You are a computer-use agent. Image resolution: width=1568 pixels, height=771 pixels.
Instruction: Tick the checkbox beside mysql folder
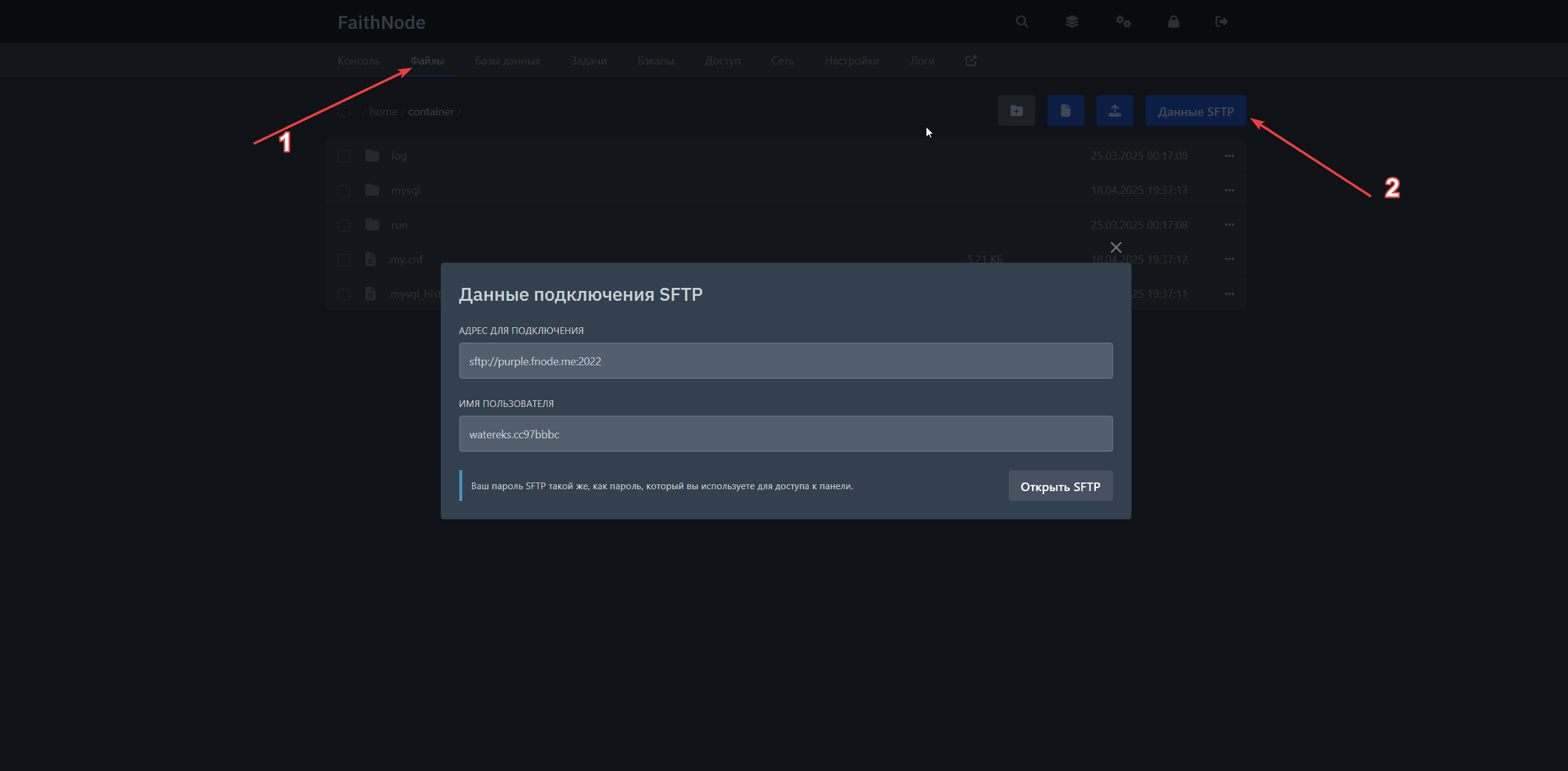[344, 191]
